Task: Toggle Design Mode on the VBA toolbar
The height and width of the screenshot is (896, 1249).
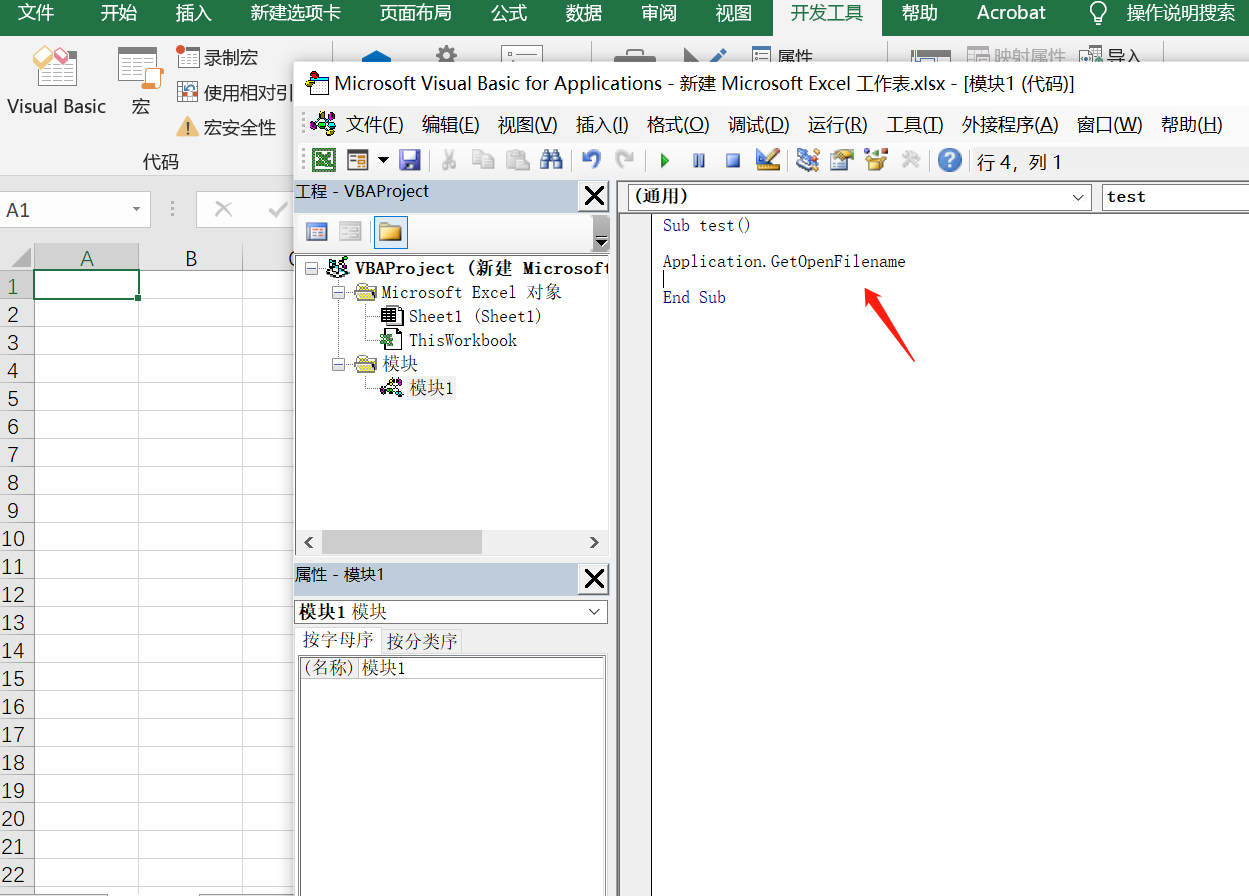Action: (767, 160)
